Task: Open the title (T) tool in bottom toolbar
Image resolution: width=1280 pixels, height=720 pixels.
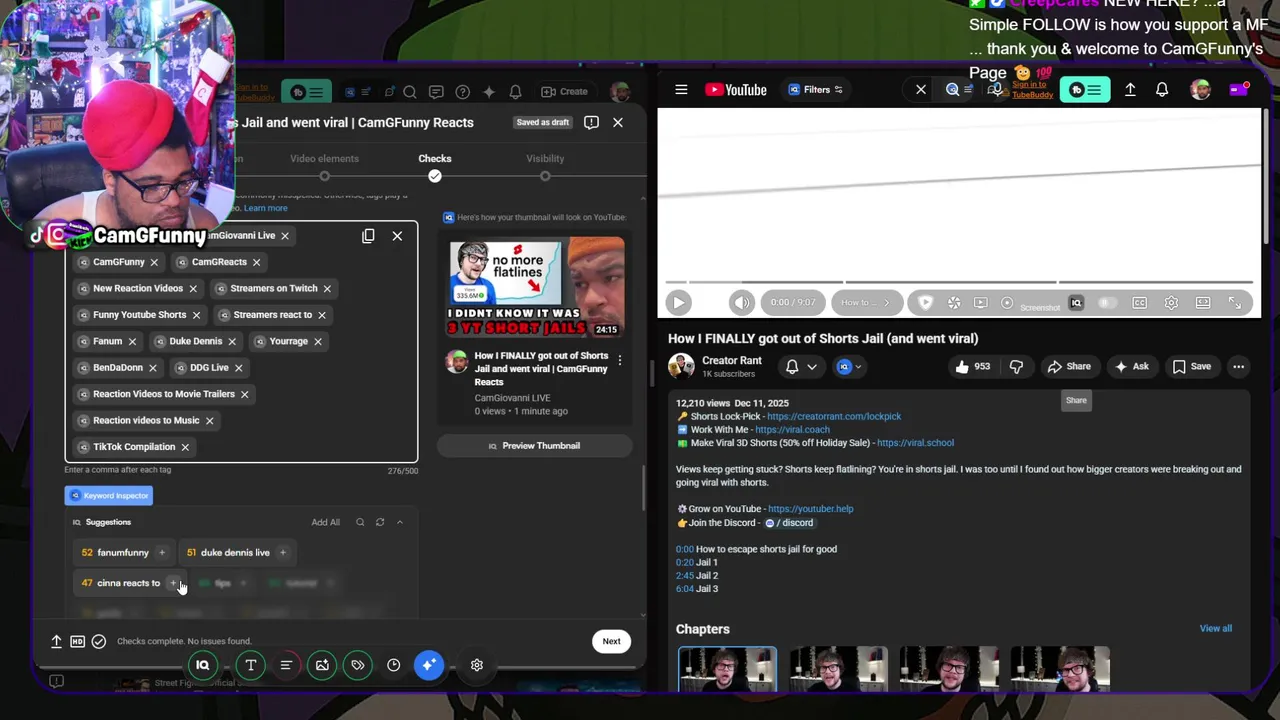Action: point(251,665)
